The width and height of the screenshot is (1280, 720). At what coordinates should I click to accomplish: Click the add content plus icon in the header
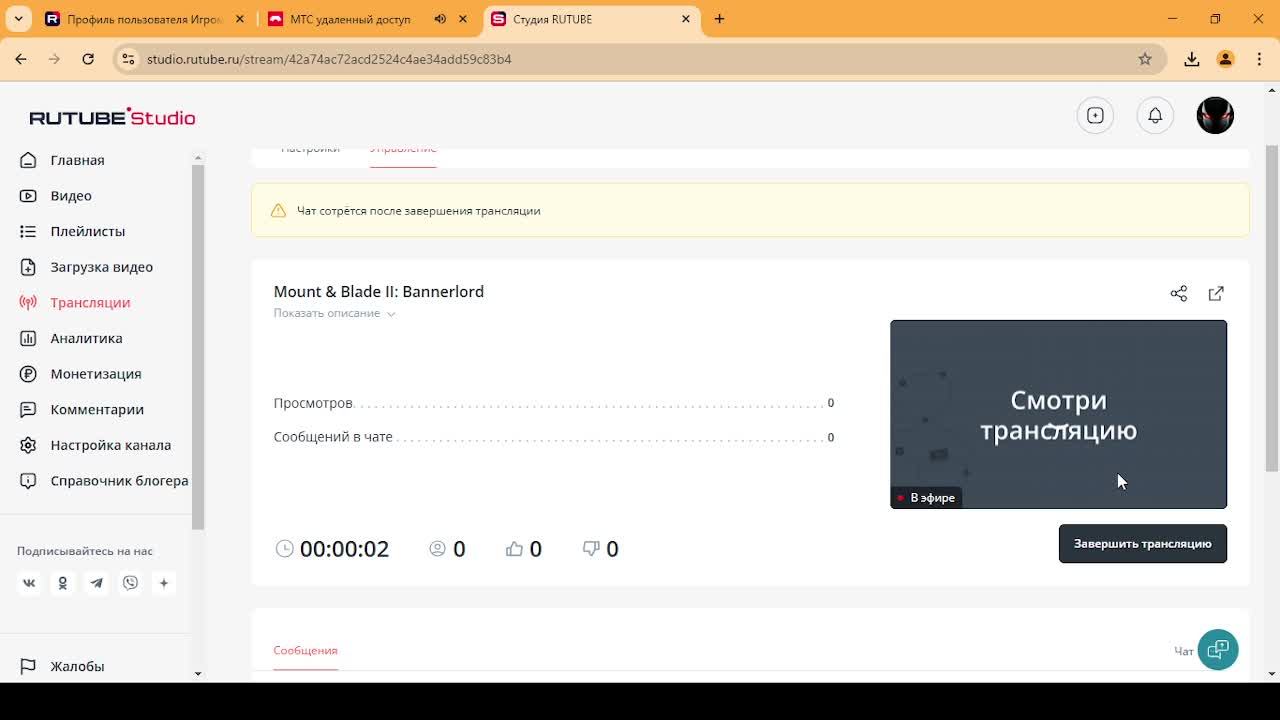pyautogui.click(x=1095, y=115)
